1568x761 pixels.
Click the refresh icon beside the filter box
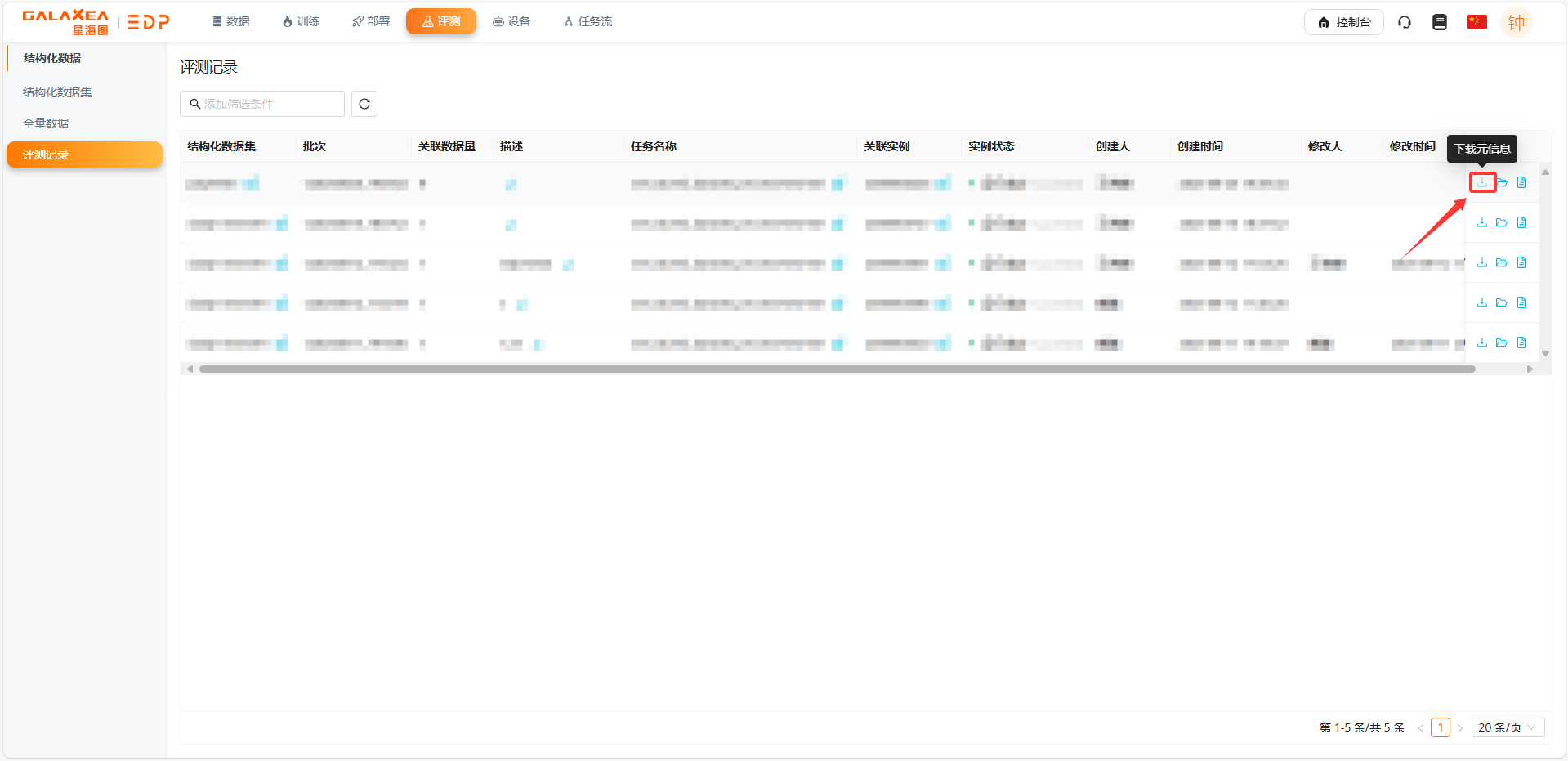coord(364,104)
